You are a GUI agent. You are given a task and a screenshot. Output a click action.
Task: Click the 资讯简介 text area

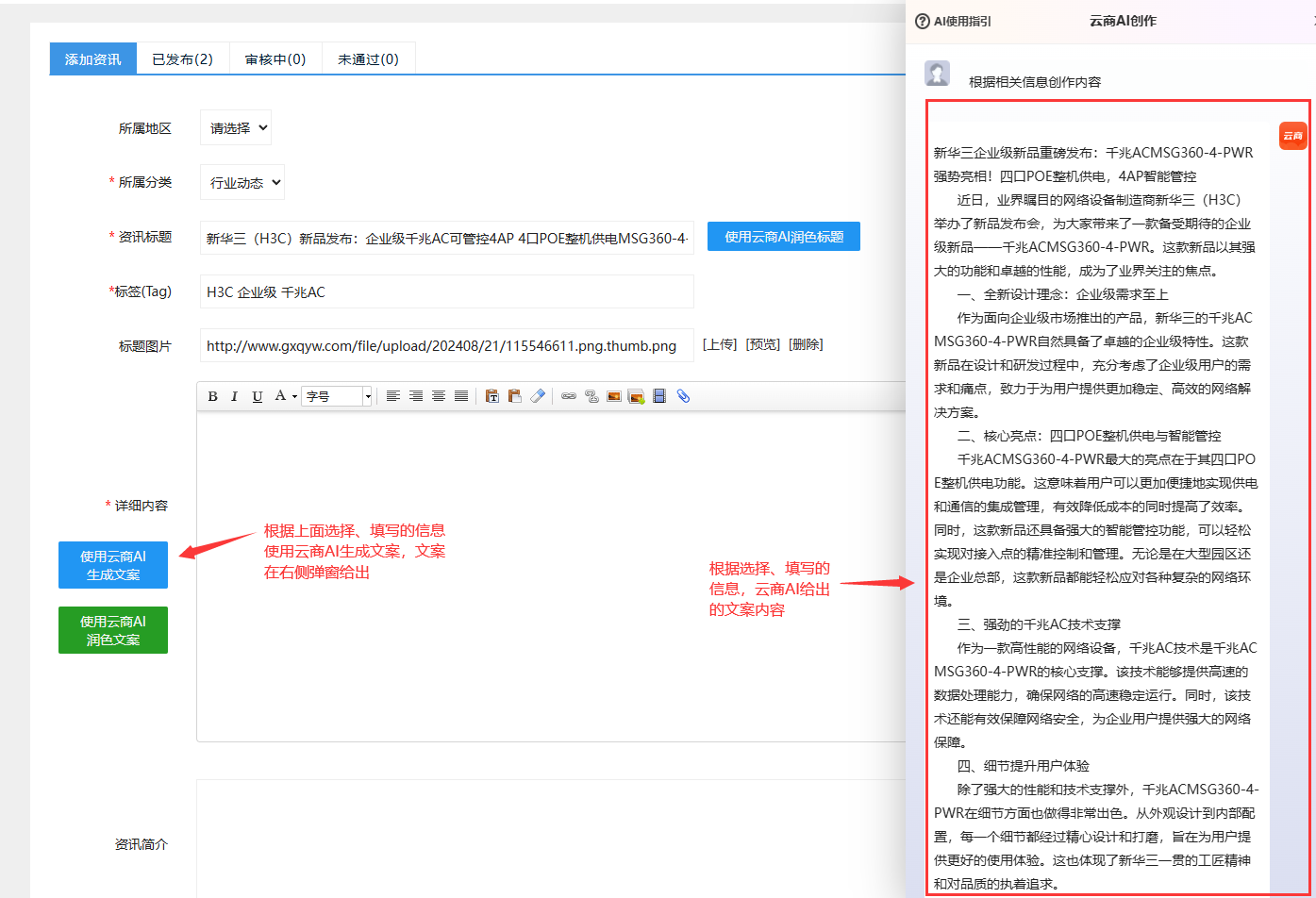pos(551,839)
